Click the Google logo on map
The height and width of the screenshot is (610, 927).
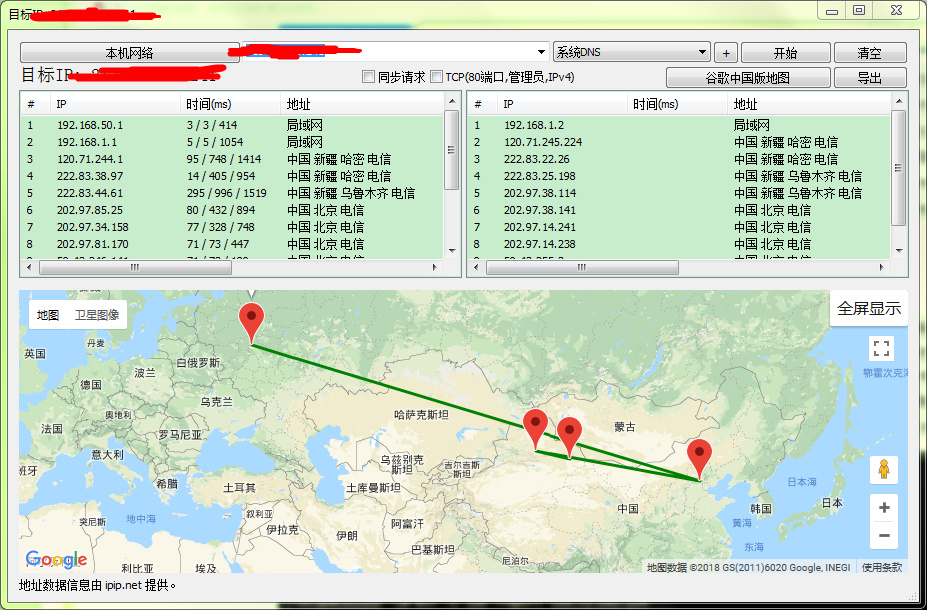(x=56, y=559)
